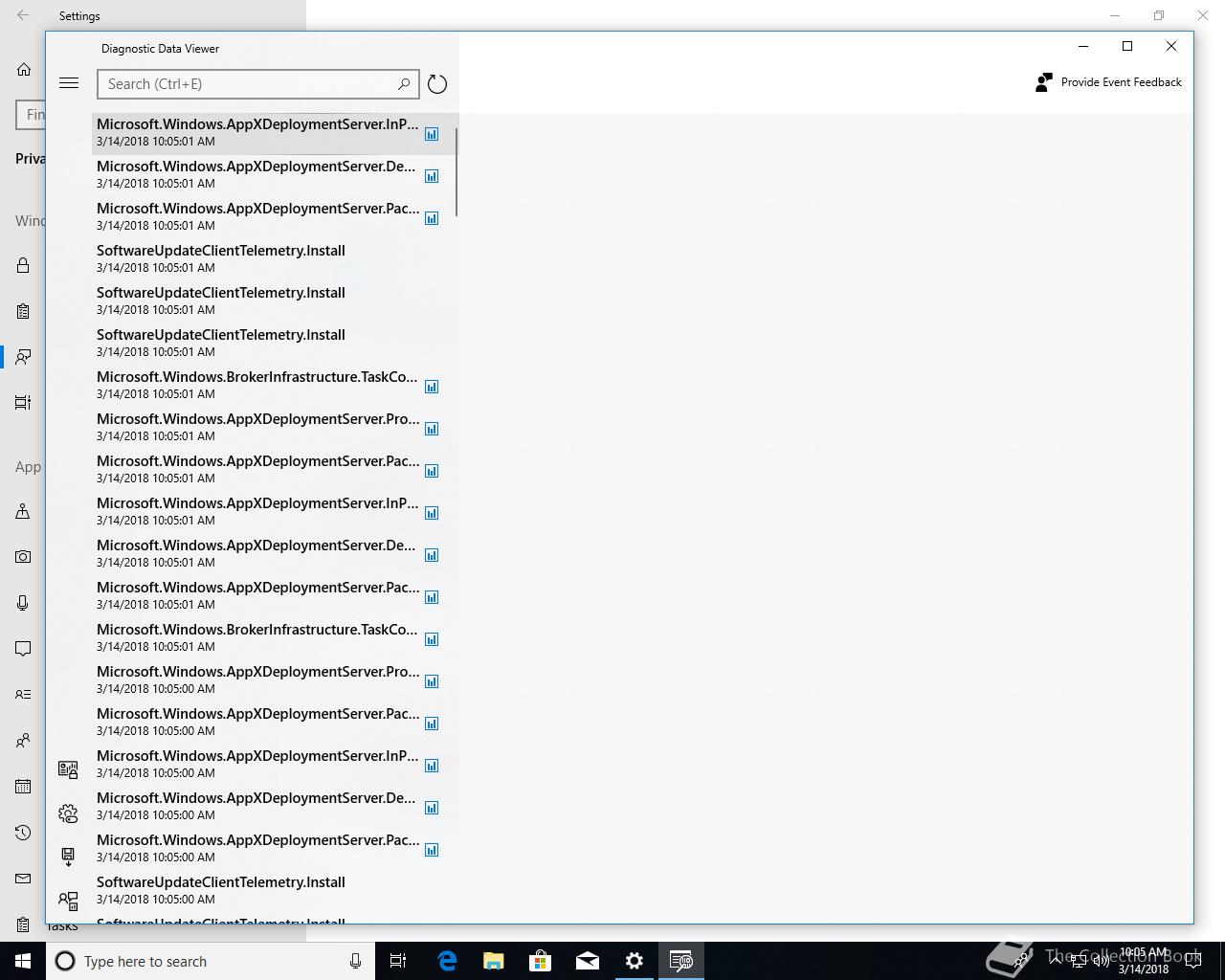Open the network icon in system tray

(x=1079, y=961)
